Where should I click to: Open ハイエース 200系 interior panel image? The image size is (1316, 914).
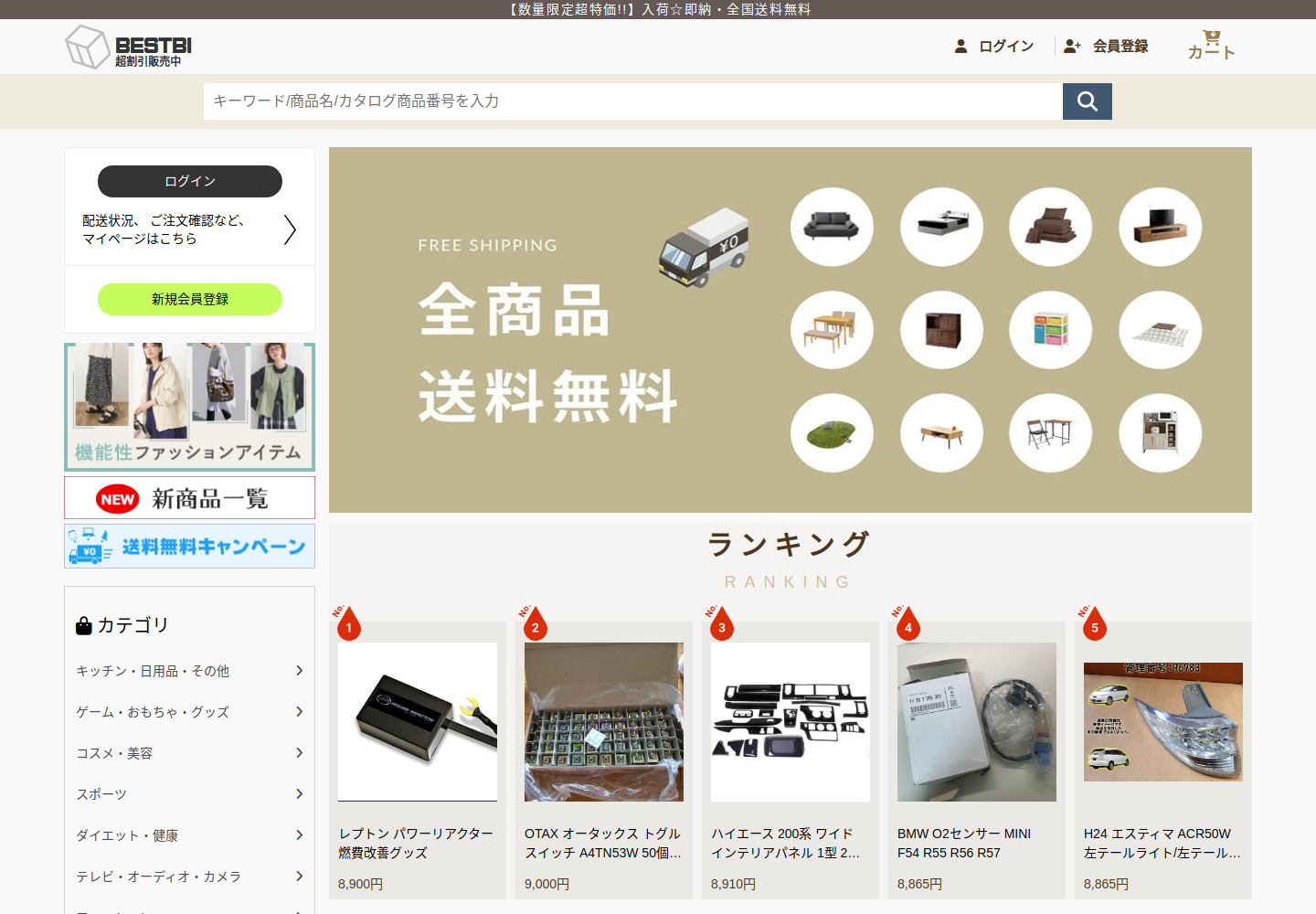point(791,722)
